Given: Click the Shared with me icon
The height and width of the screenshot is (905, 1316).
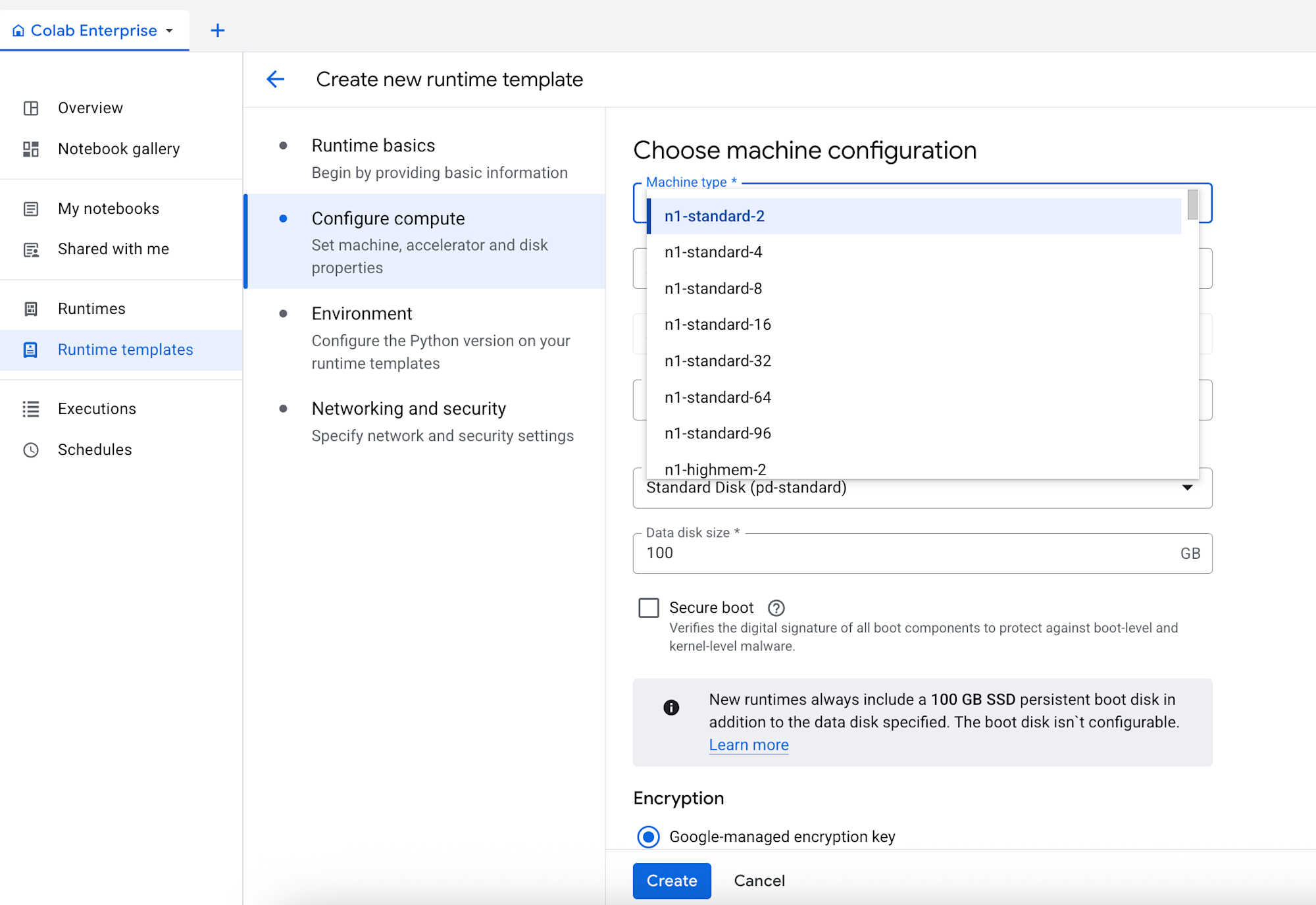Looking at the screenshot, I should 31,249.
